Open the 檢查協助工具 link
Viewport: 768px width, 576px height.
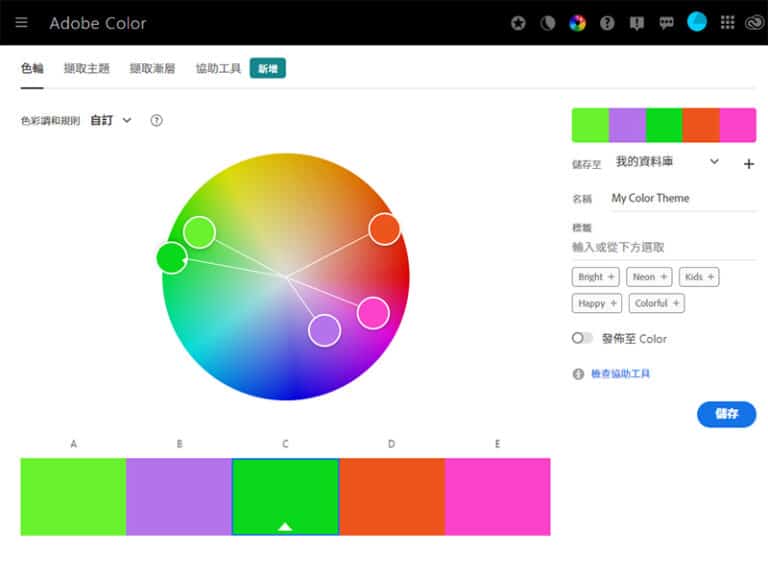click(620, 374)
